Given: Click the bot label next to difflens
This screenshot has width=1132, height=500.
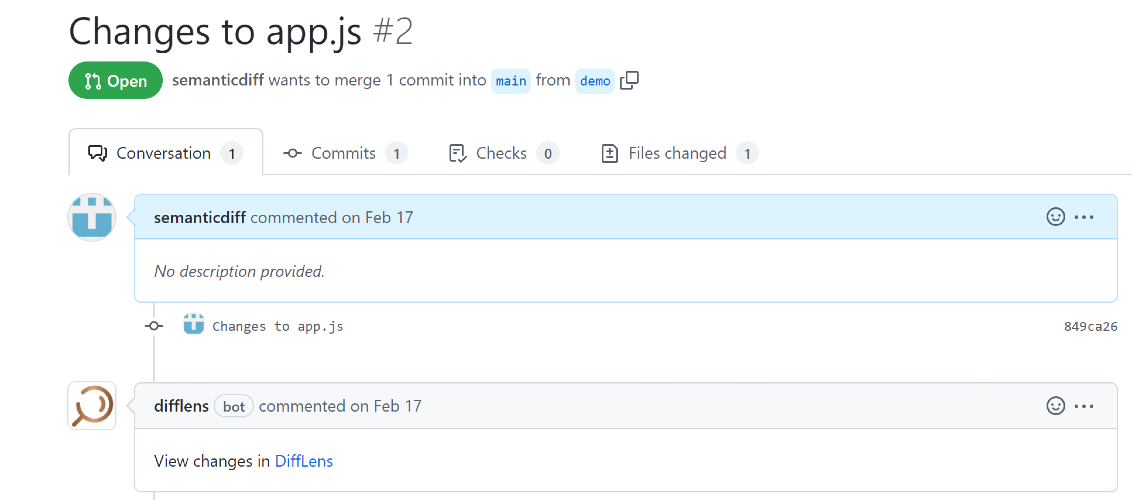Looking at the screenshot, I should coord(234,406).
